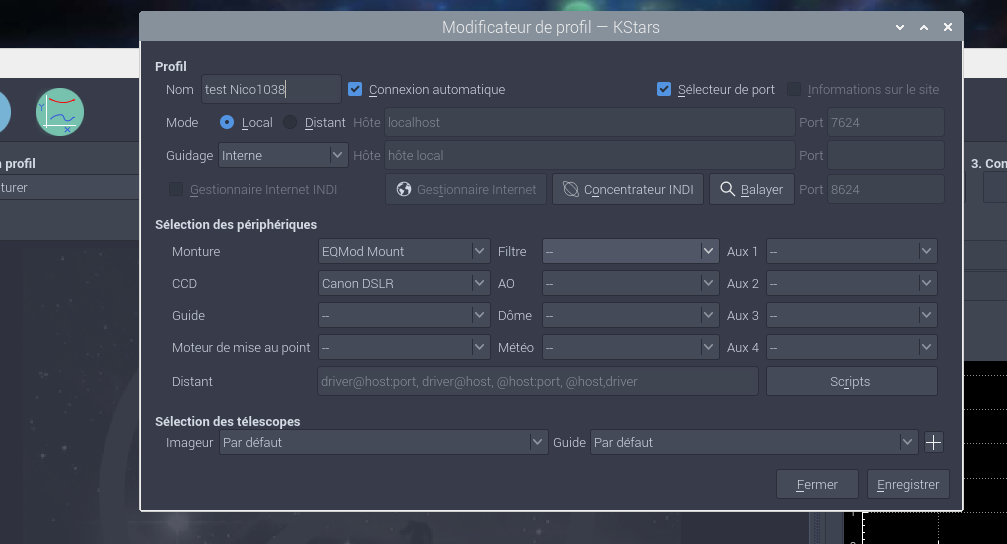Select the Local mode radio button

[227, 122]
